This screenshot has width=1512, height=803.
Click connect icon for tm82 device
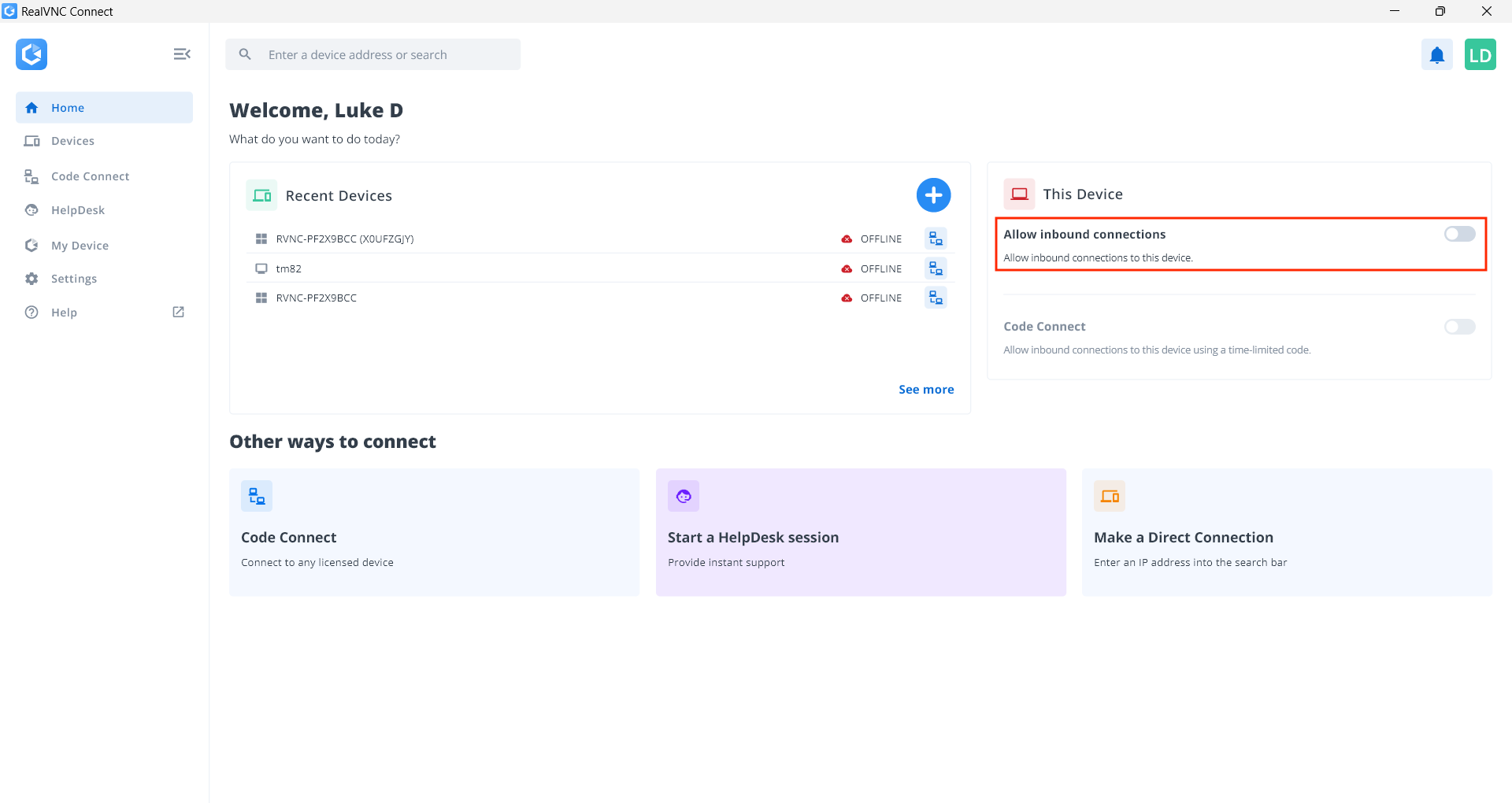[935, 268]
